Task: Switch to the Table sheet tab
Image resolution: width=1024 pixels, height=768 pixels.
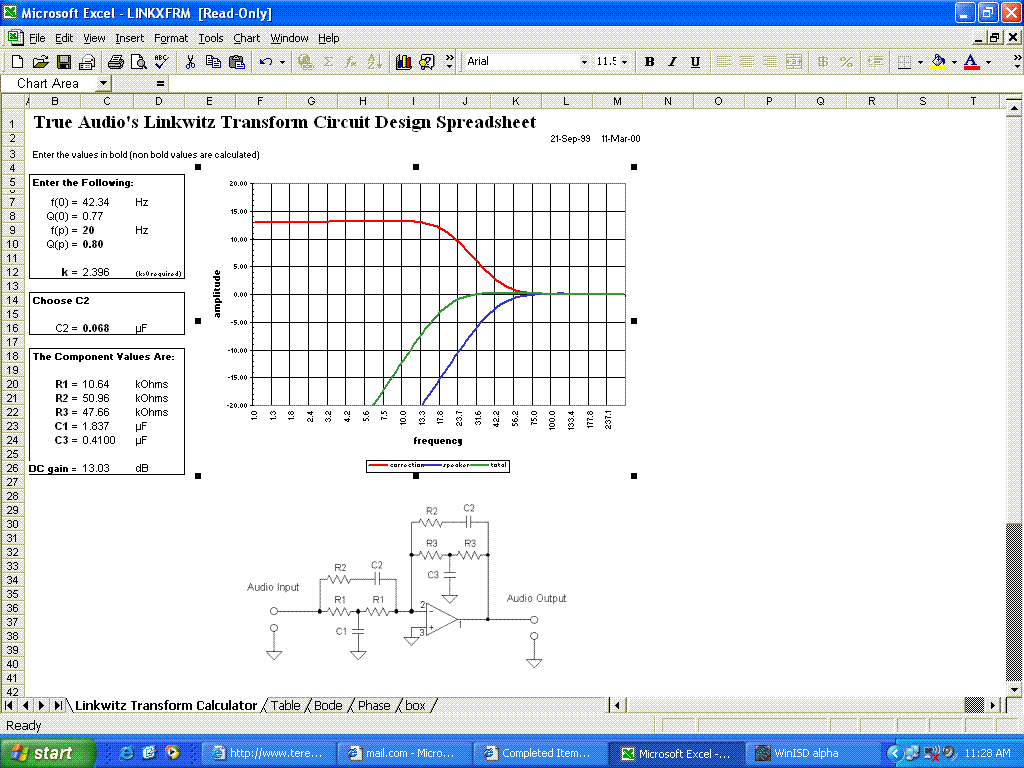Action: [x=285, y=705]
